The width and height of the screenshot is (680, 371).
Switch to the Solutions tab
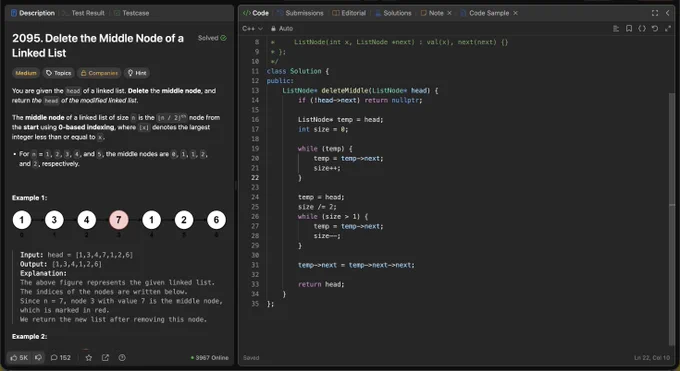(x=393, y=13)
